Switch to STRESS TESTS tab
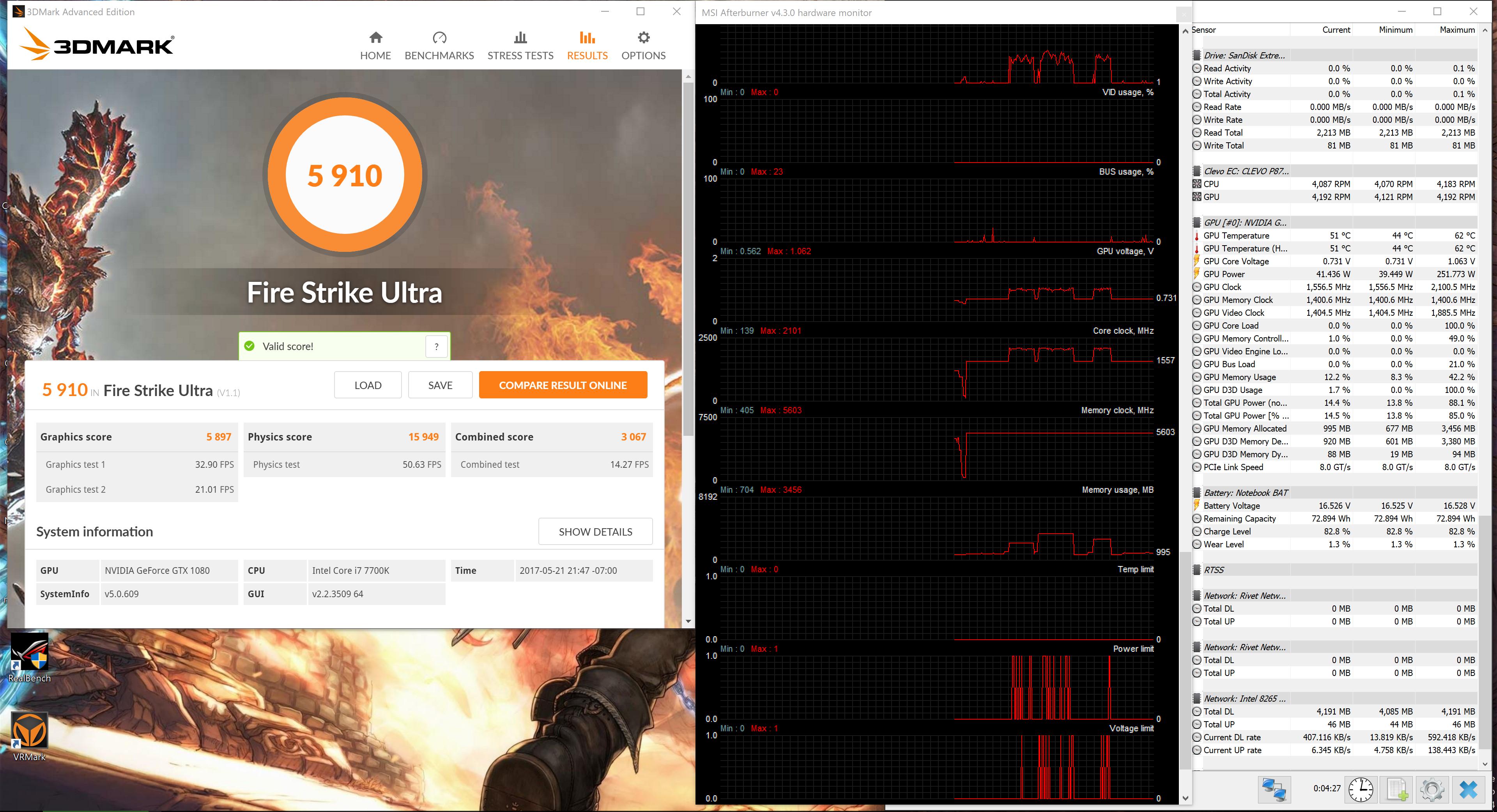 pyautogui.click(x=520, y=46)
